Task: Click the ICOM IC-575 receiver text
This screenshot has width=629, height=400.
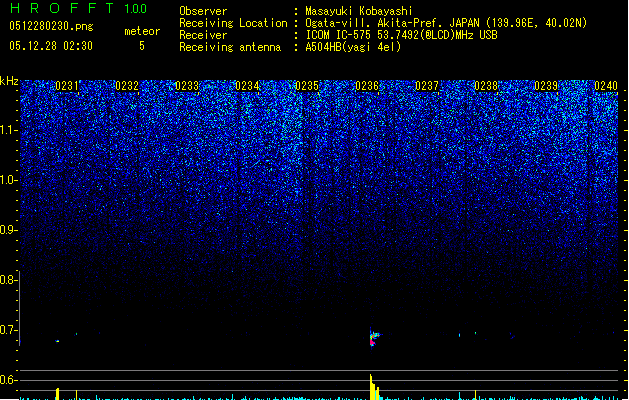Action: (401, 35)
